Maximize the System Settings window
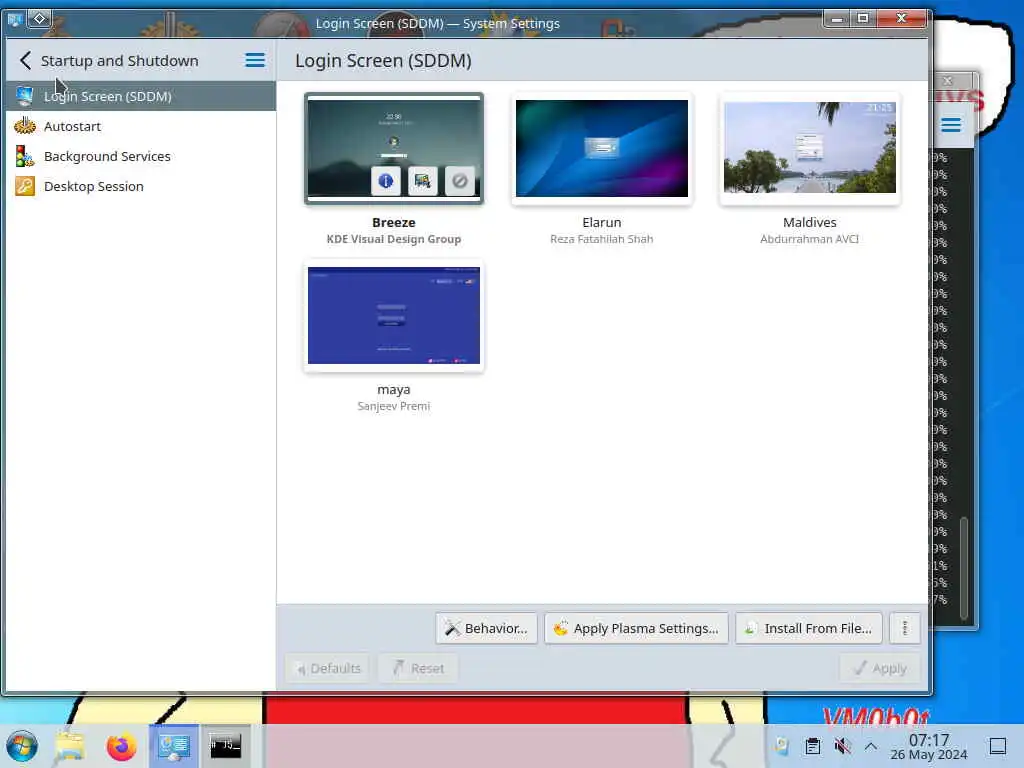 coord(863,19)
